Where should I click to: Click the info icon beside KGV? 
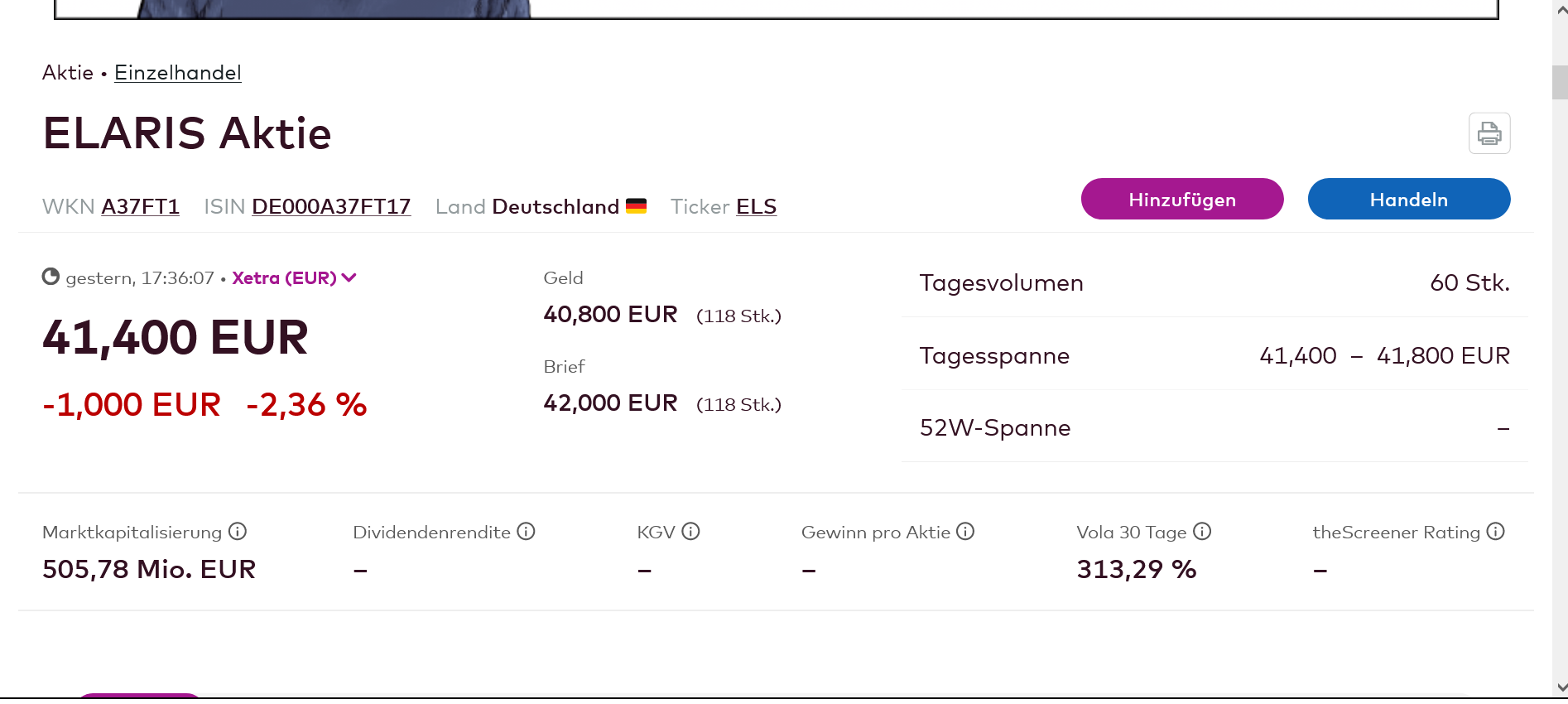point(691,532)
